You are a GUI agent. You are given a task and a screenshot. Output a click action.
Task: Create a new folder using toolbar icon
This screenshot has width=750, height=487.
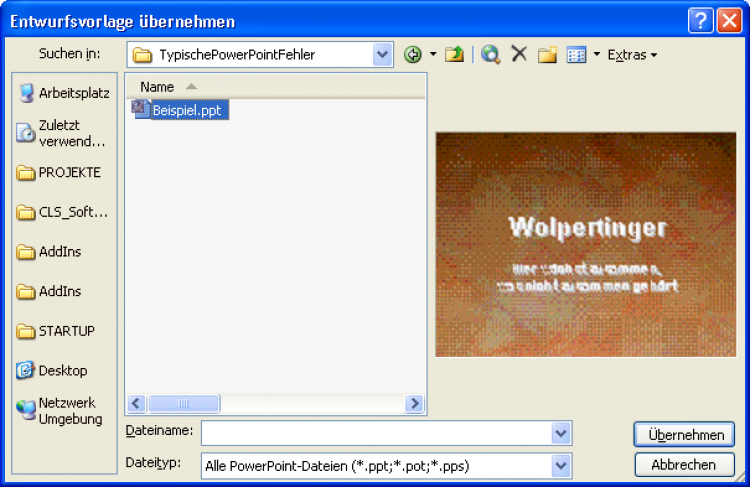pos(547,55)
